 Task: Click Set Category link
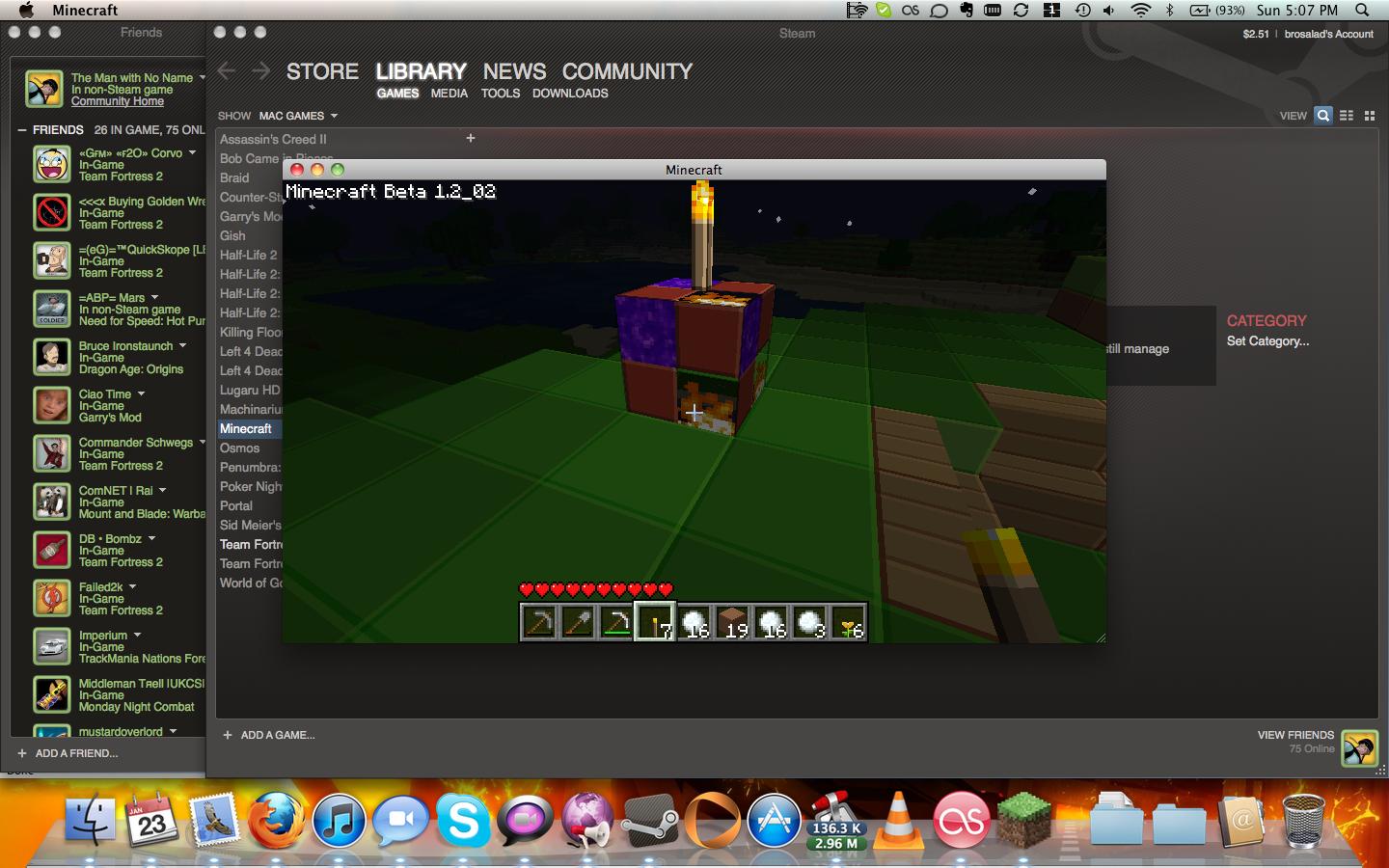point(1267,340)
